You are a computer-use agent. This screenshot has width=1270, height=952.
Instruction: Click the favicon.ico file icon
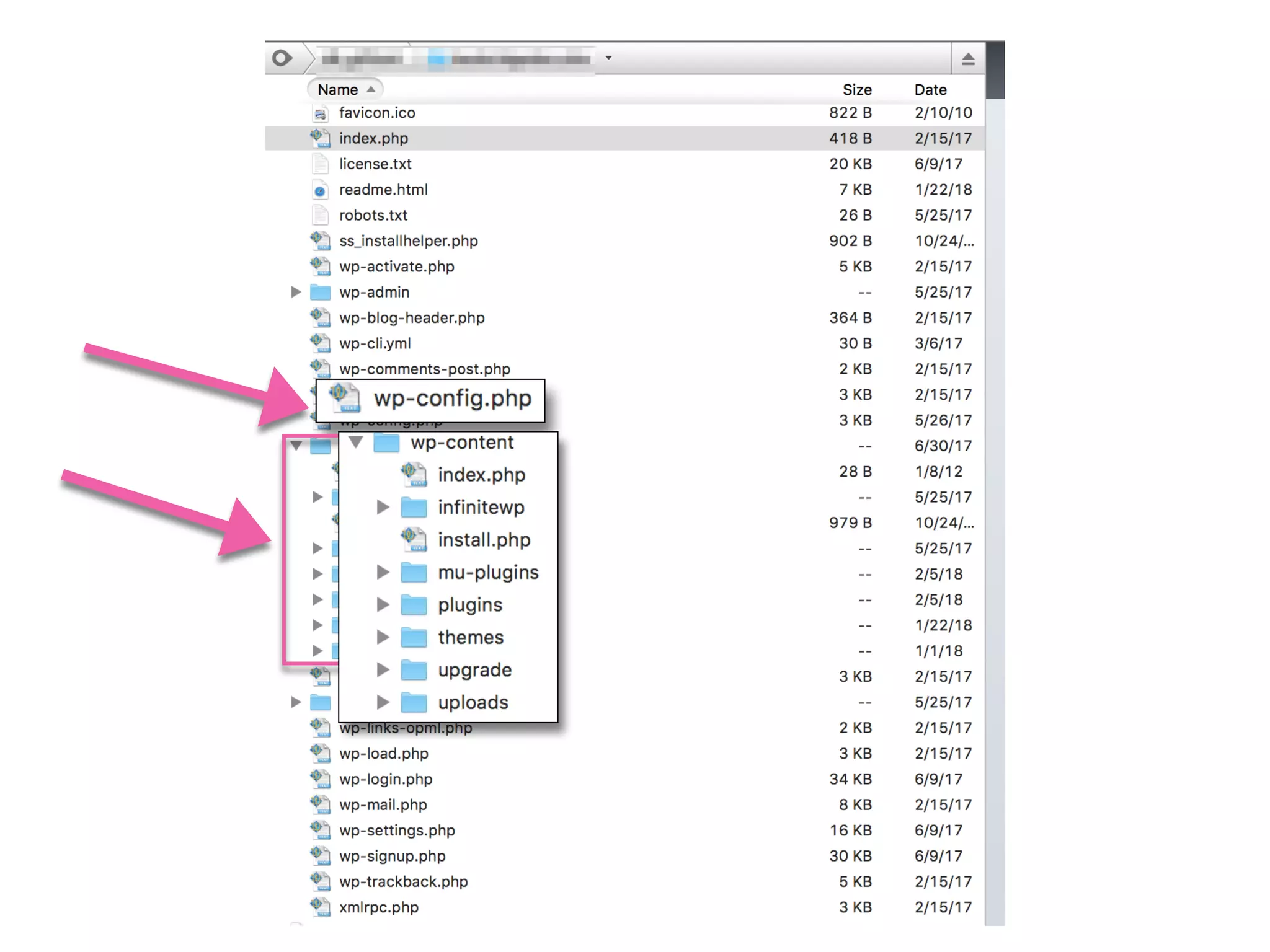click(x=320, y=113)
